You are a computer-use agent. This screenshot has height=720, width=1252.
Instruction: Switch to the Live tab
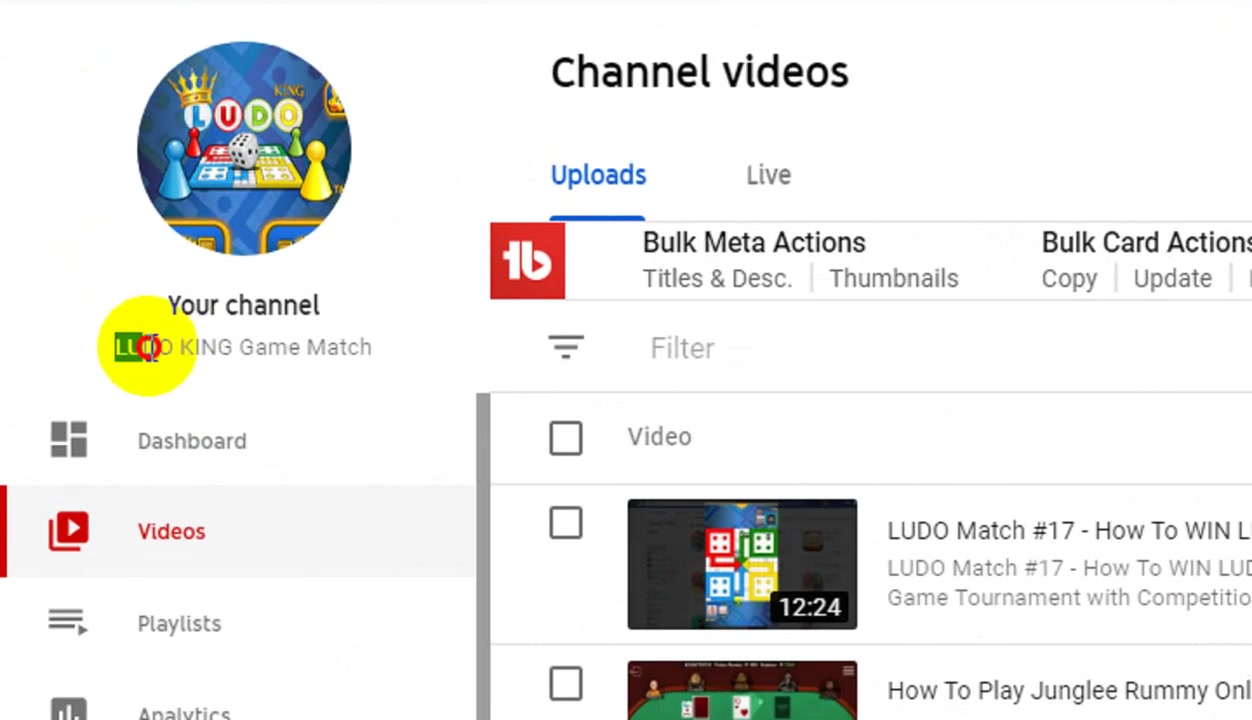(768, 175)
